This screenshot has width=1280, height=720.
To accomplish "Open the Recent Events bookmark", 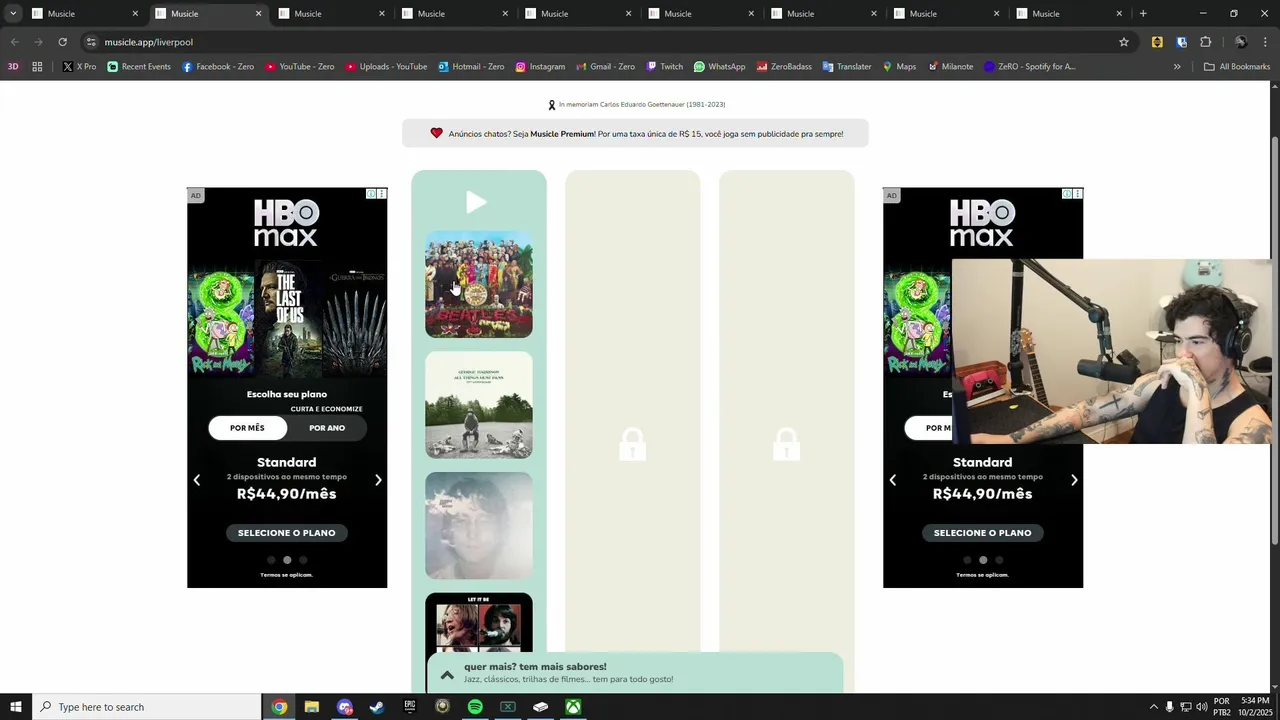I will point(139,67).
